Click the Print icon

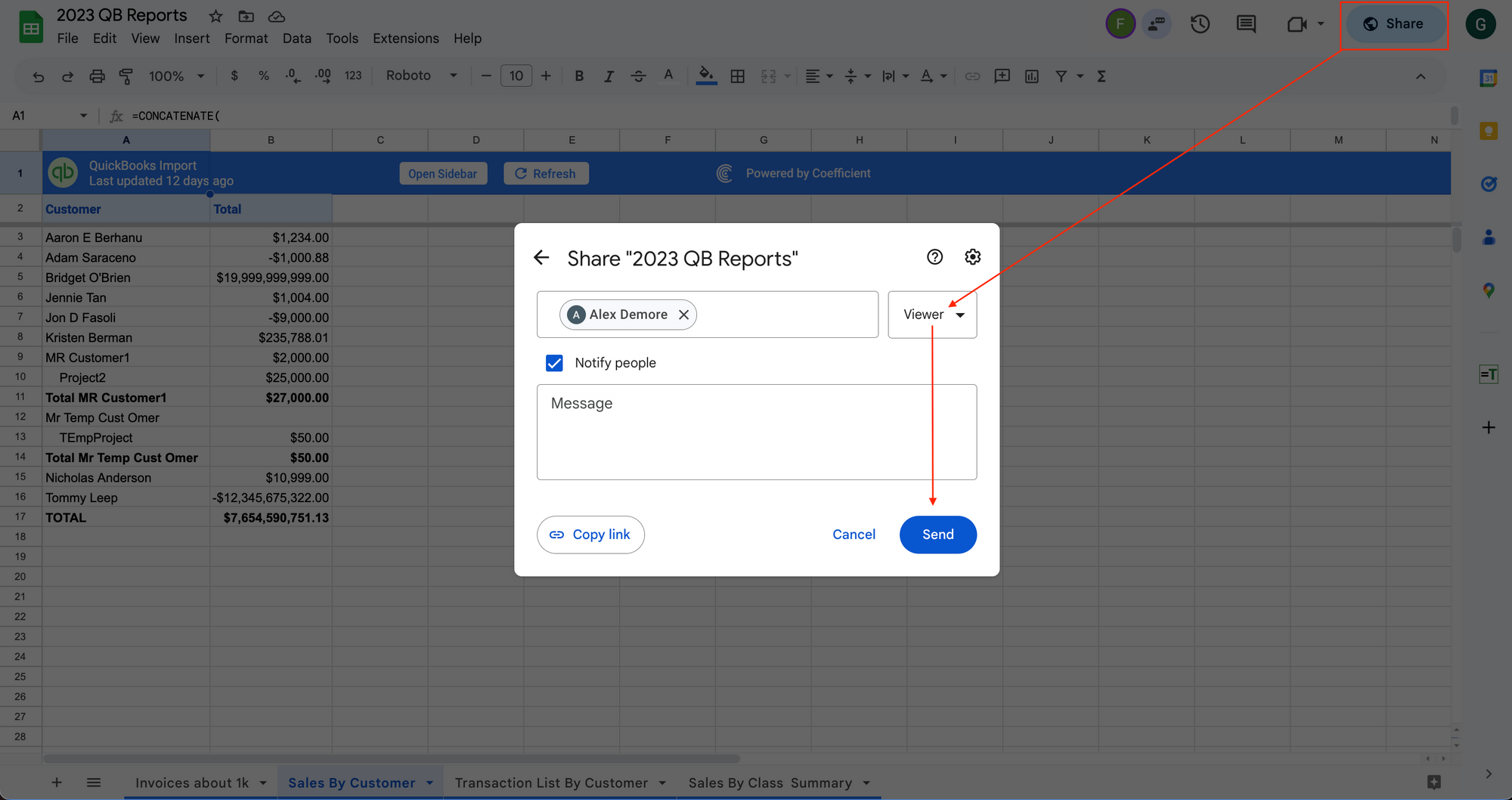tap(97, 76)
